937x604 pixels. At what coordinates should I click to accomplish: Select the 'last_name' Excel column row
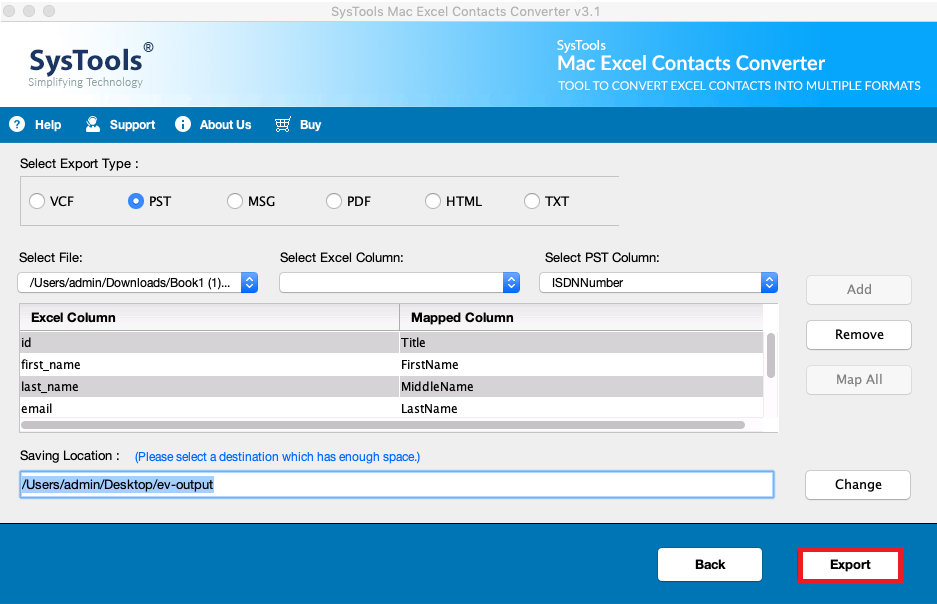tap(209, 387)
